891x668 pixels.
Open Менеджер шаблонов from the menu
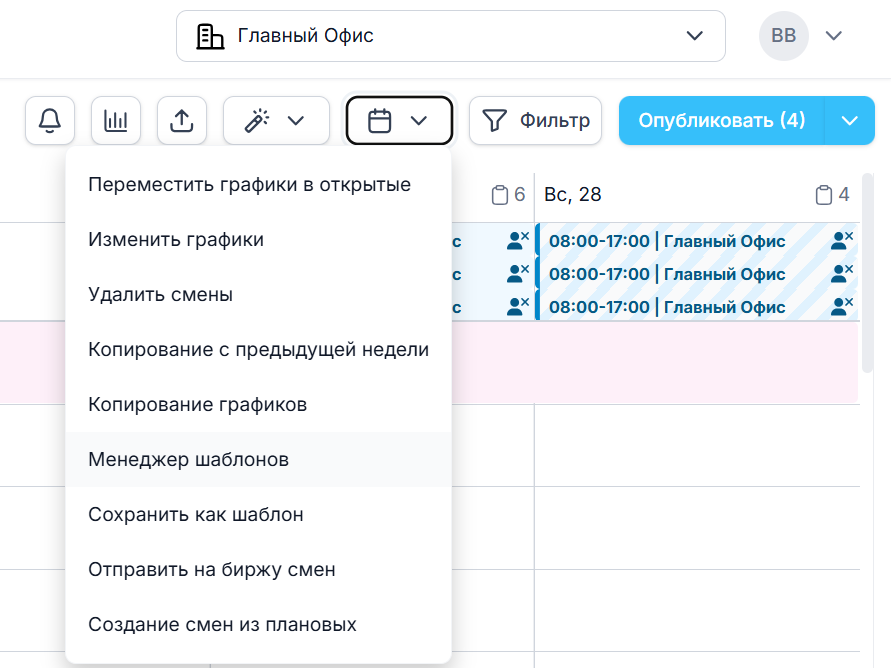click(x=188, y=460)
